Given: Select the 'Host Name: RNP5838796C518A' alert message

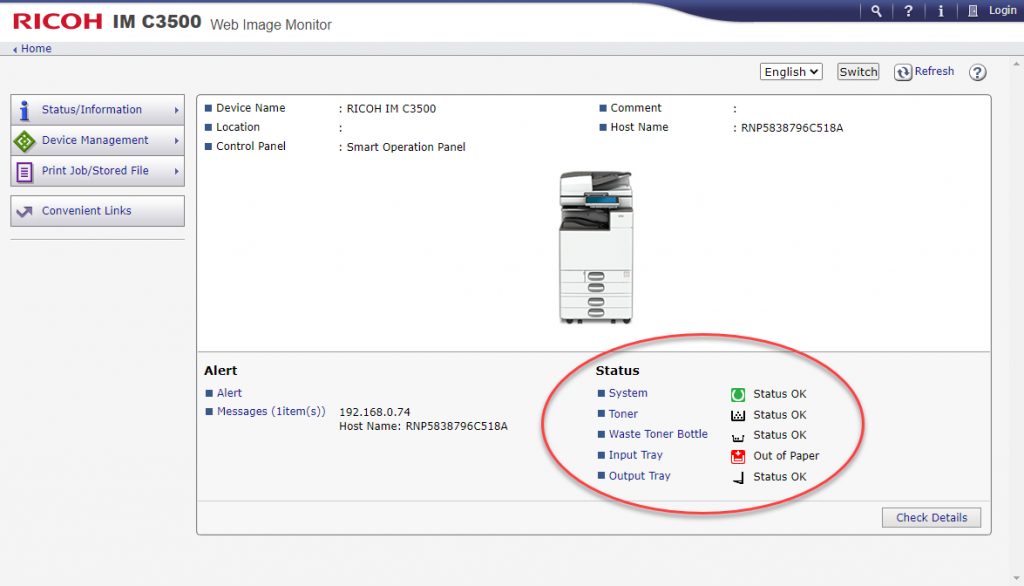Looking at the screenshot, I should click(423, 426).
